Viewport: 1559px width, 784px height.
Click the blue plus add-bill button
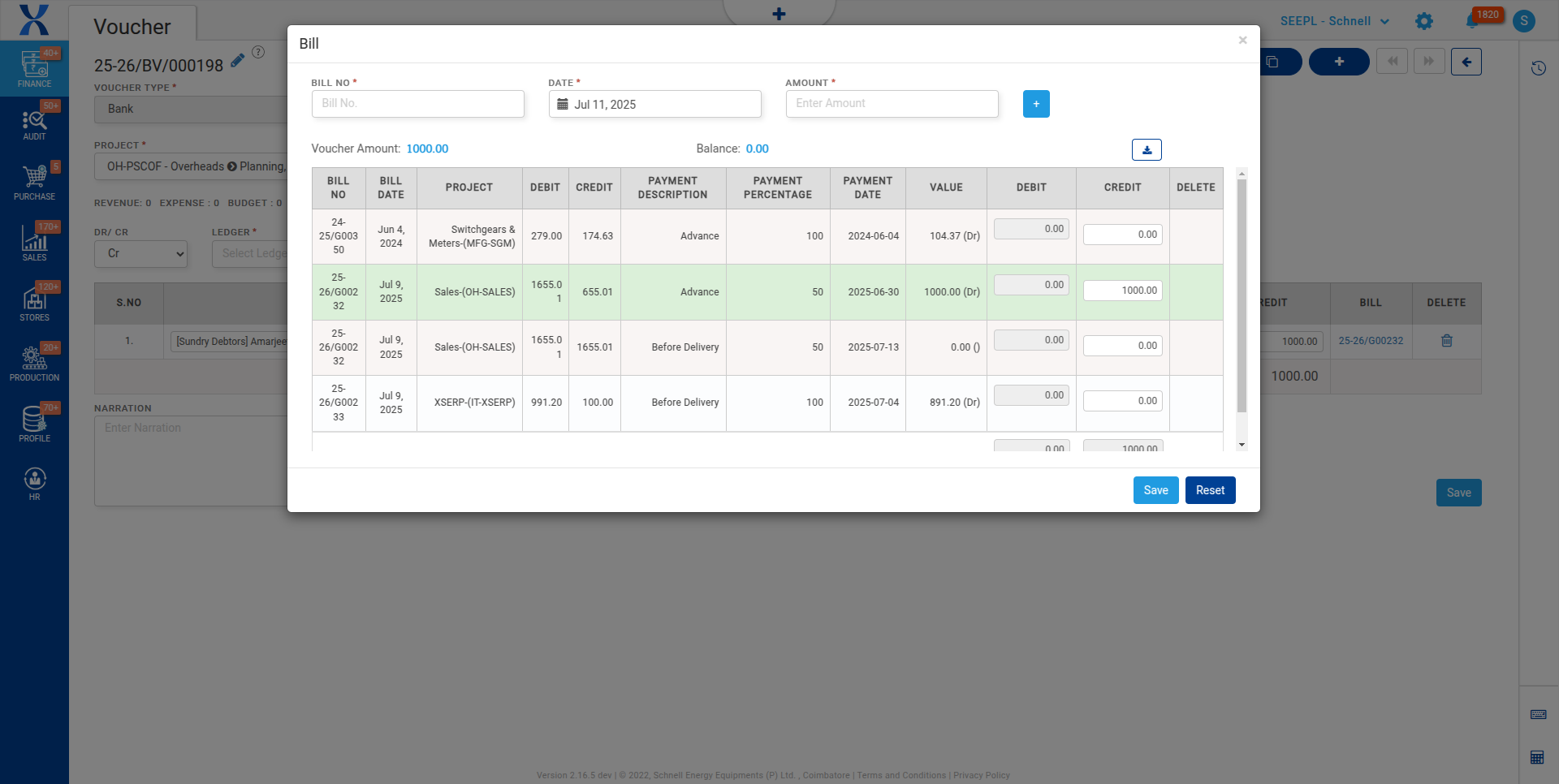click(x=1036, y=104)
